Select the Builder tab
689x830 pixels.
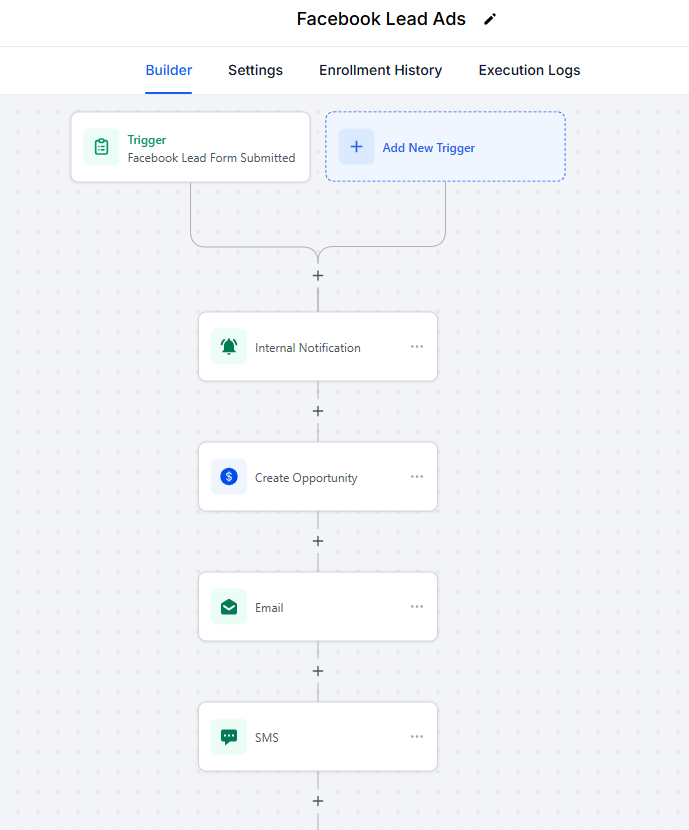click(x=169, y=71)
